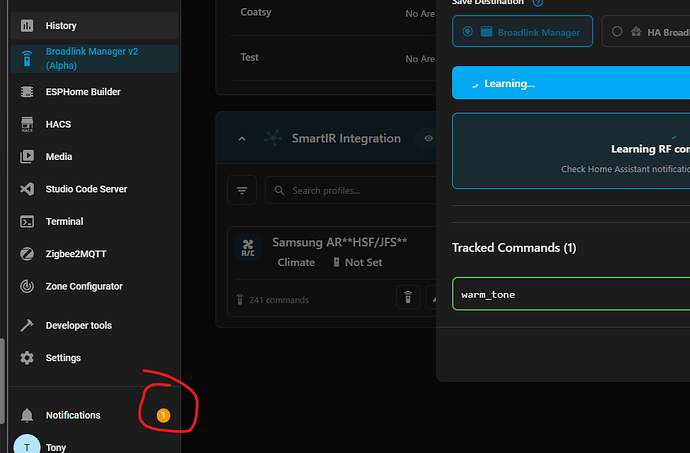Click the Save Destination help icon
Viewport: 690px width, 453px height.
[538, 3]
